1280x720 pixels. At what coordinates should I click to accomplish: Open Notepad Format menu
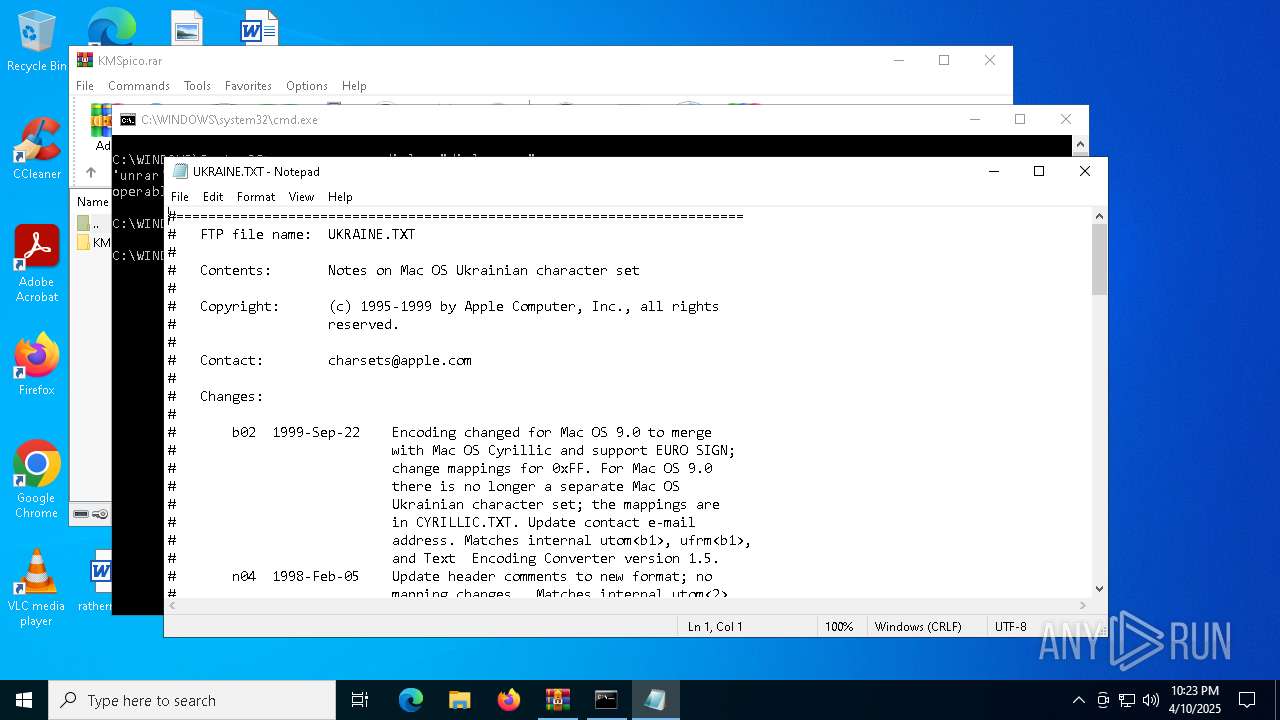(256, 197)
